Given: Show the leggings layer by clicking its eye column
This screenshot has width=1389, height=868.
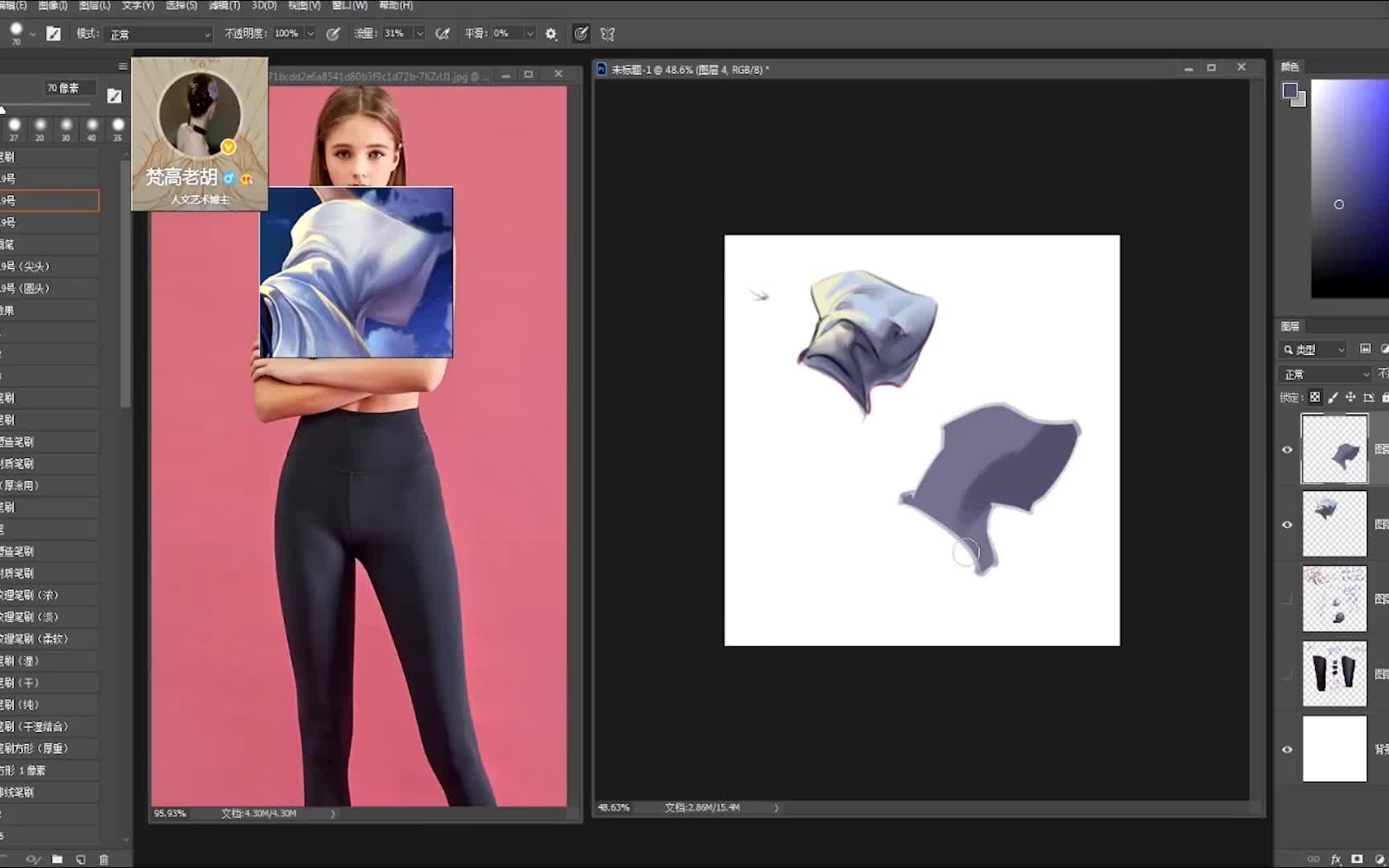Looking at the screenshot, I should tap(1289, 674).
